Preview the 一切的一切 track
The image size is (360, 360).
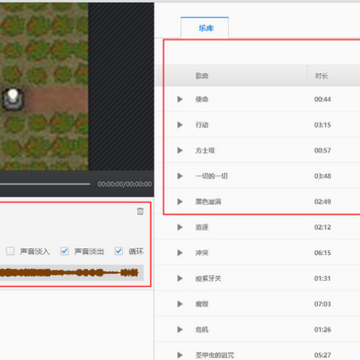click(x=180, y=176)
